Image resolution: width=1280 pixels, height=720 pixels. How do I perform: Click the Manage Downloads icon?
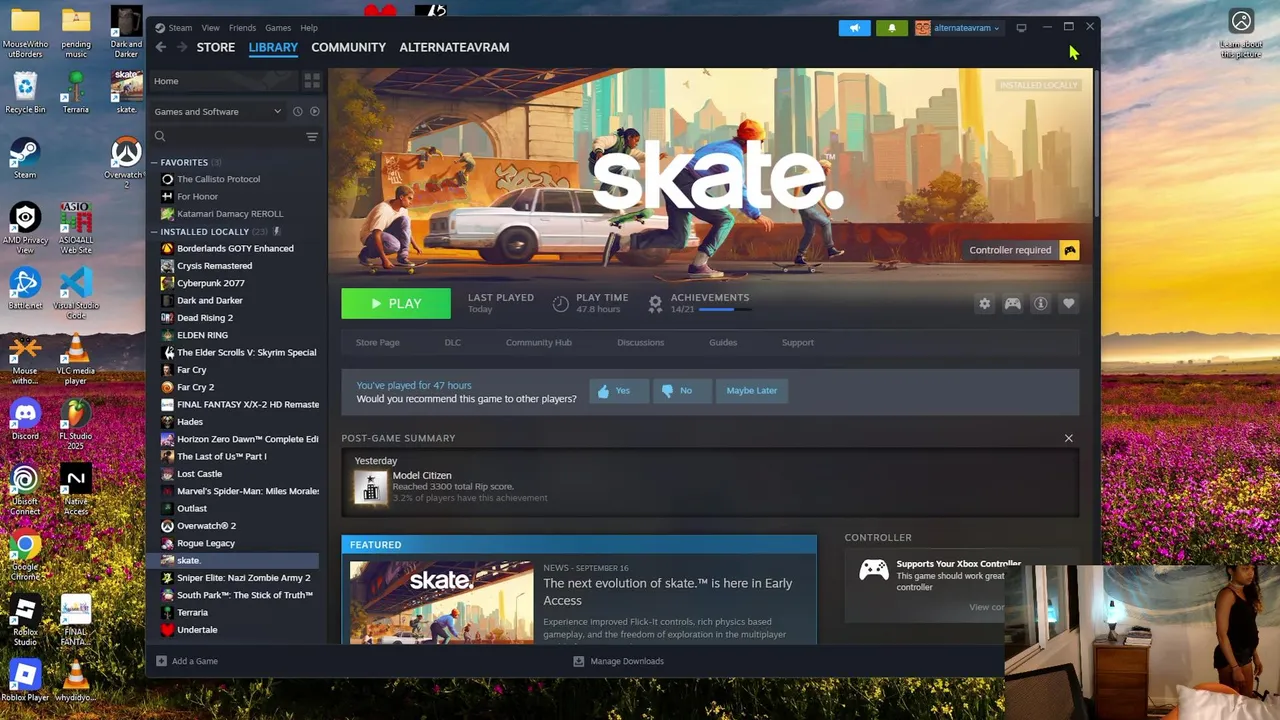pos(578,661)
